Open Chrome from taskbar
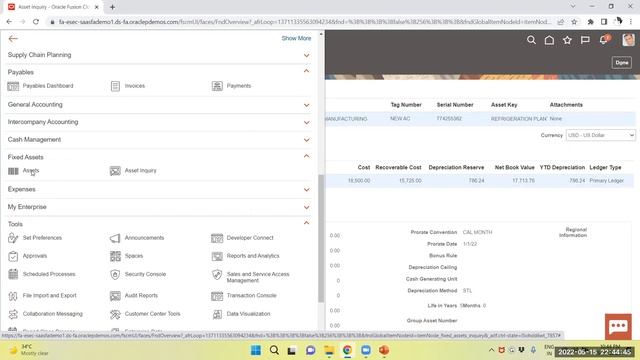Screen dimensions: 640x360 [347, 350]
